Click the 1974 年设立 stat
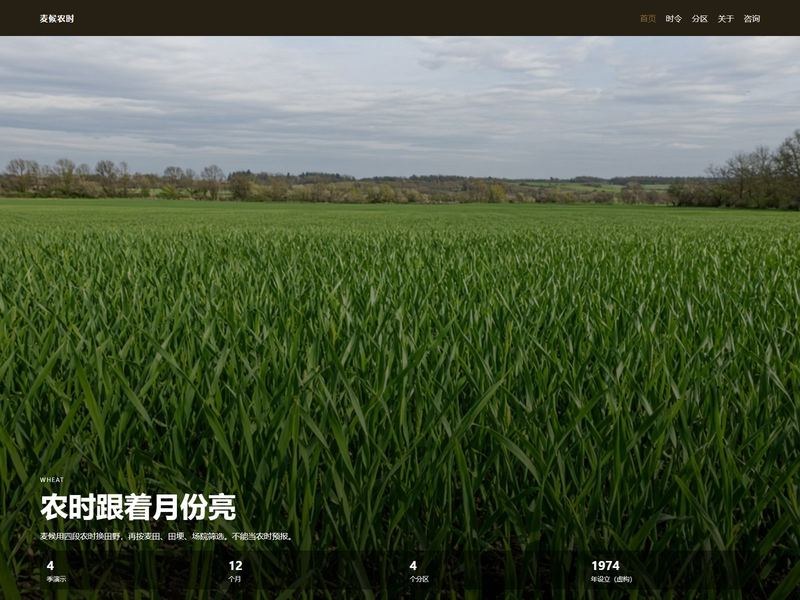Viewport: 800px width, 600px height. coord(611,571)
